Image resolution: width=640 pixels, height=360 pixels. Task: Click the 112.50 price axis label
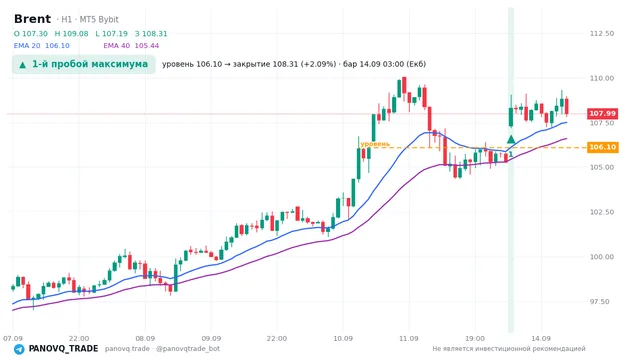point(602,33)
